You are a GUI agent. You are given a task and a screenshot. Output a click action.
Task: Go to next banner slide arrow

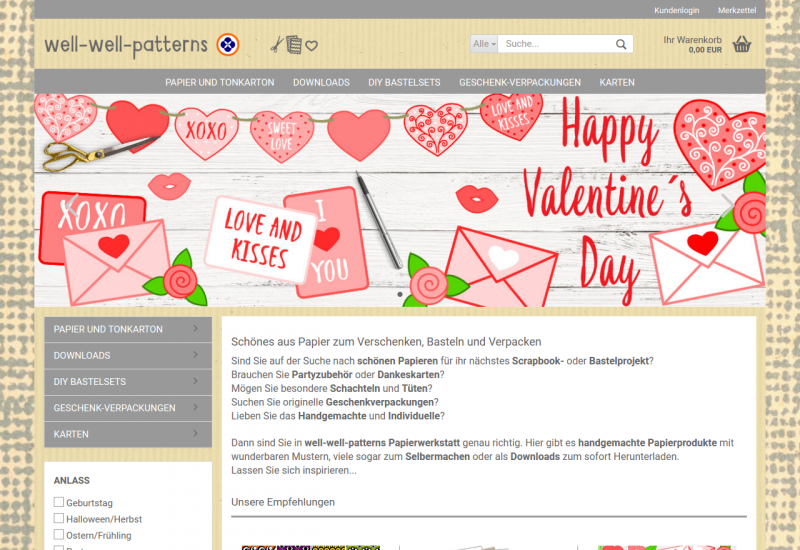729,203
